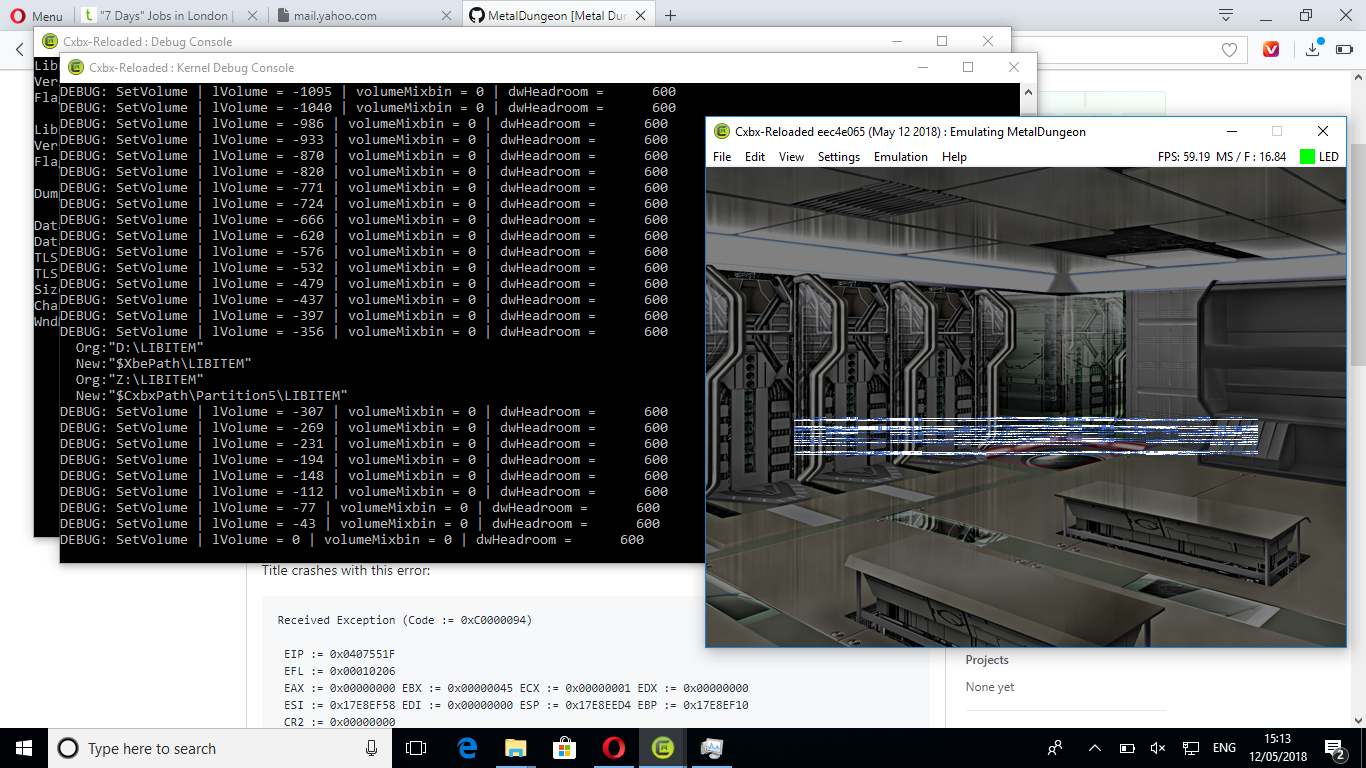Minimize the Kernel Debug Console window
The image size is (1366, 768).
[x=922, y=67]
